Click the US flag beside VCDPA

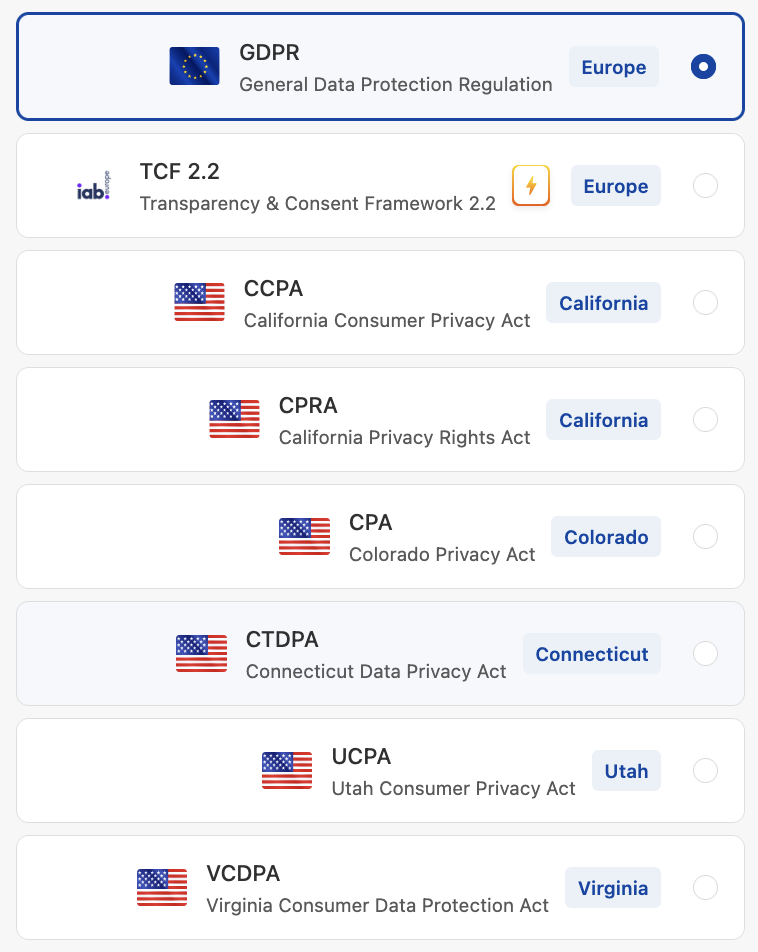(162, 887)
